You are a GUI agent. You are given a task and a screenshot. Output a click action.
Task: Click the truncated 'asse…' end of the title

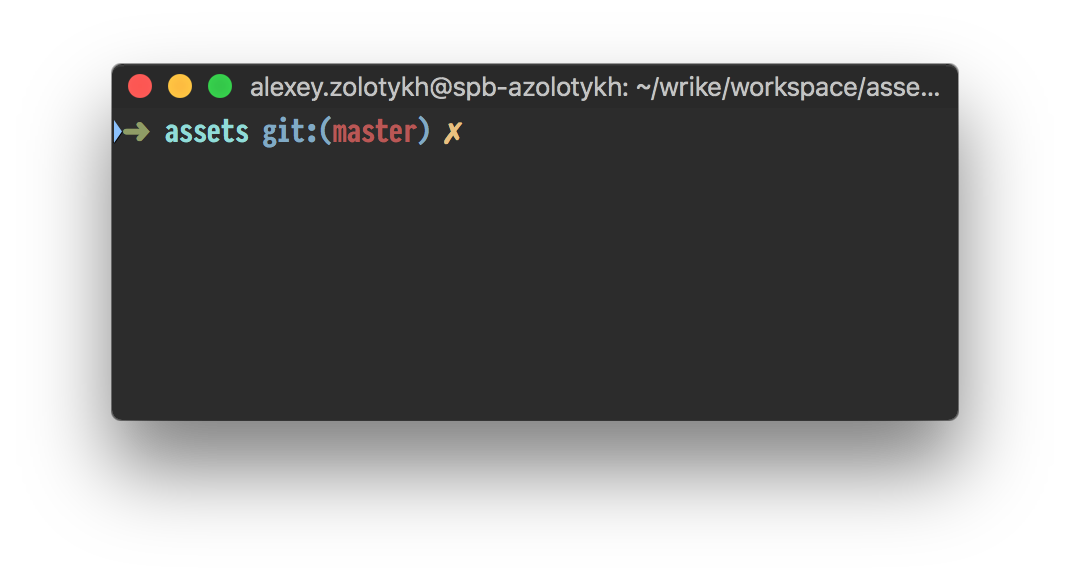903,87
